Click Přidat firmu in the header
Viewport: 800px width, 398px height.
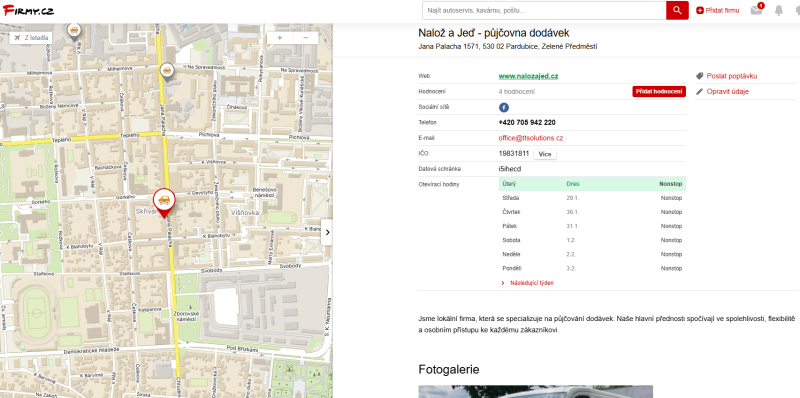tap(718, 10)
